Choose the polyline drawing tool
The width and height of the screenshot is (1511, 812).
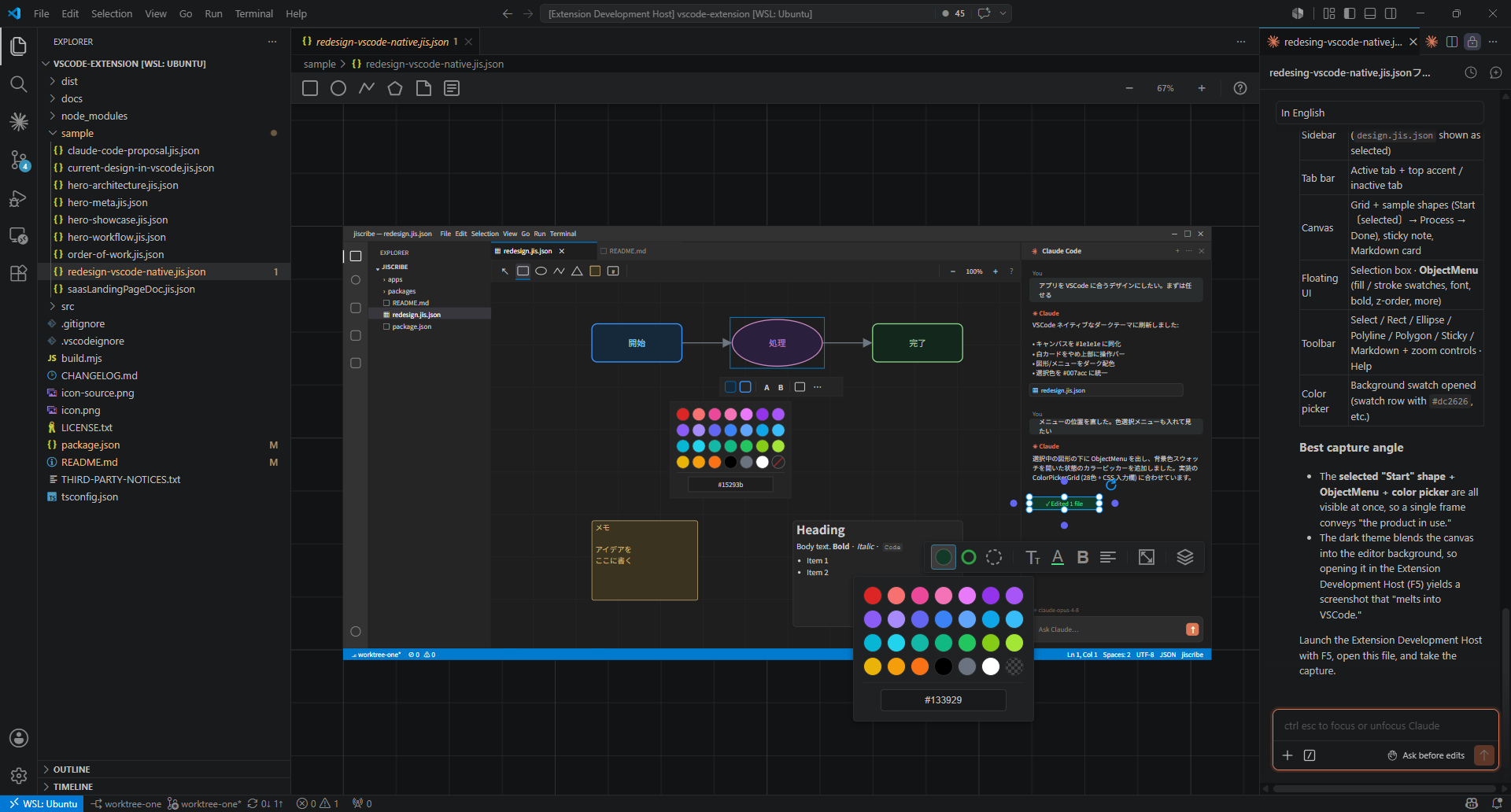click(x=367, y=88)
